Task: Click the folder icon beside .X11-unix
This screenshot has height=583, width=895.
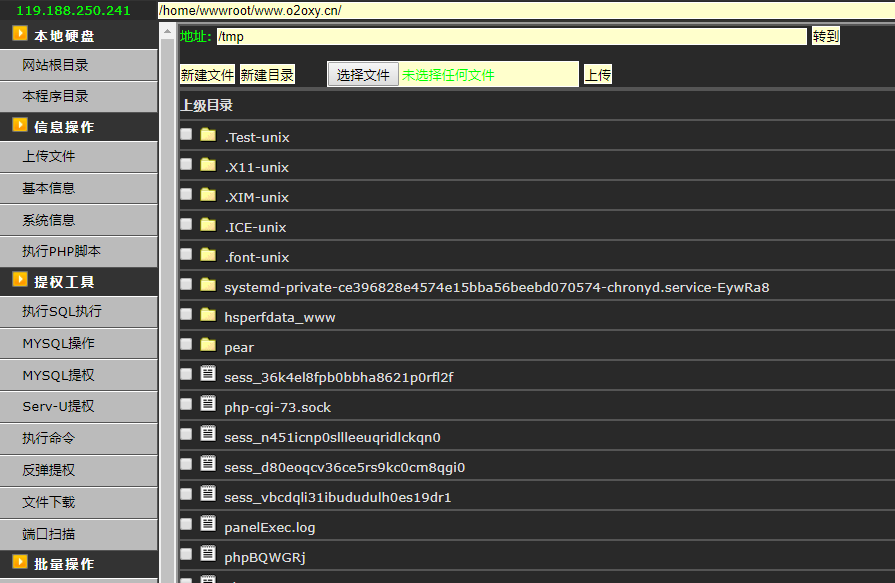Action: tap(208, 165)
